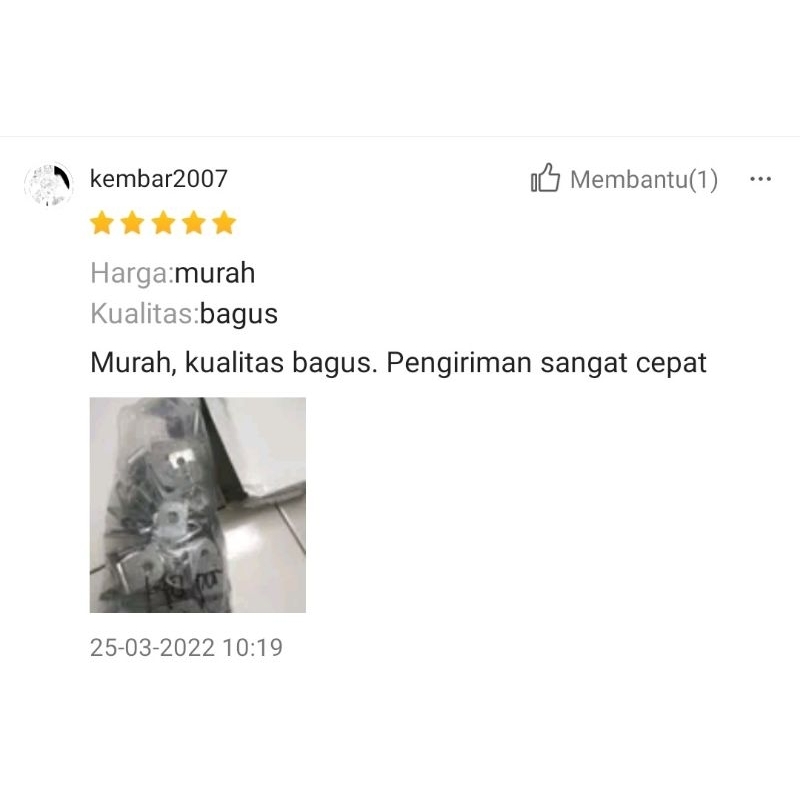Open the three-dot more options menu

(x=760, y=179)
